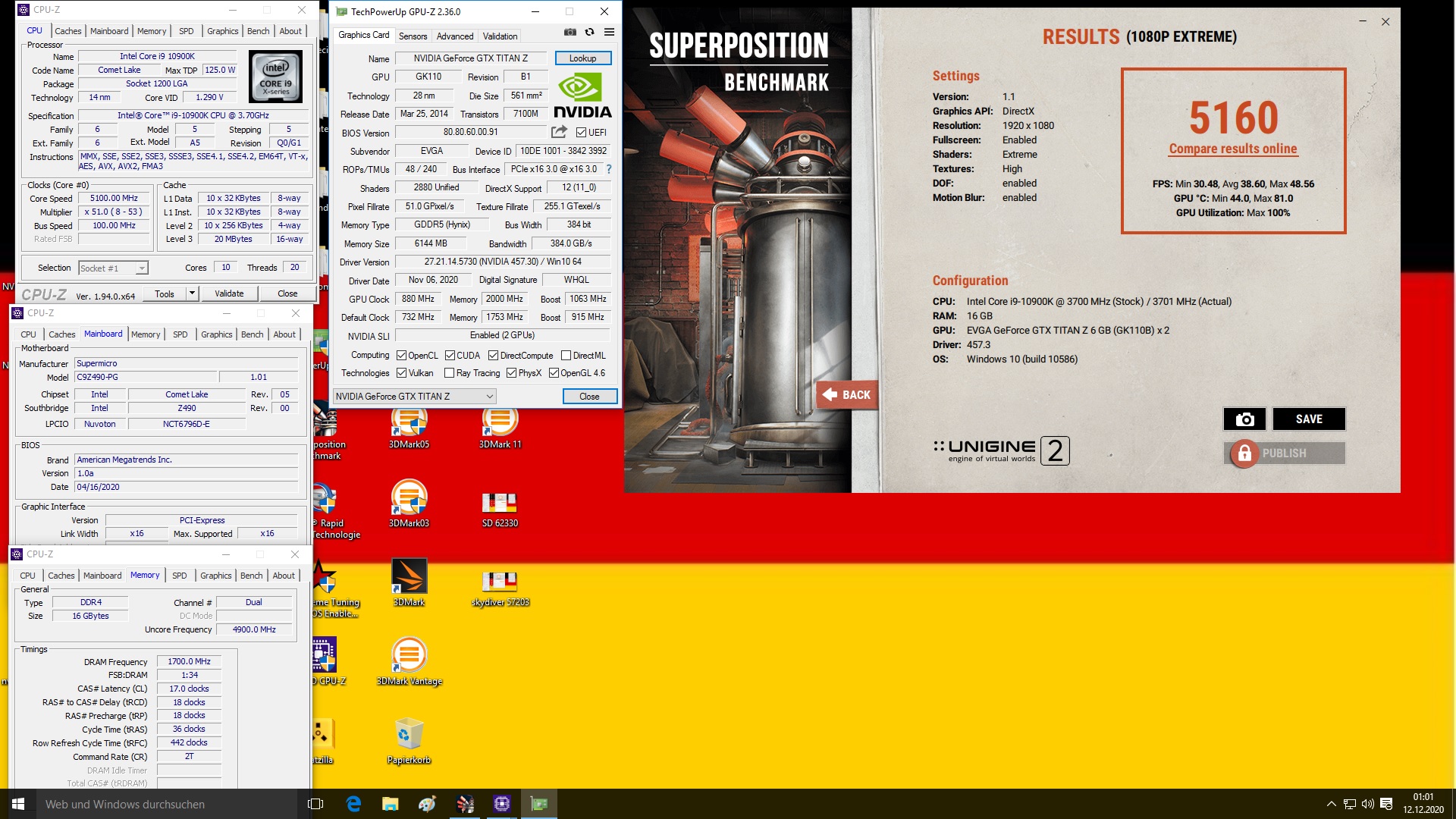1456x819 pixels.
Task: Click the Core Speed value 5100.00 MHz
Action: pyautogui.click(x=114, y=199)
